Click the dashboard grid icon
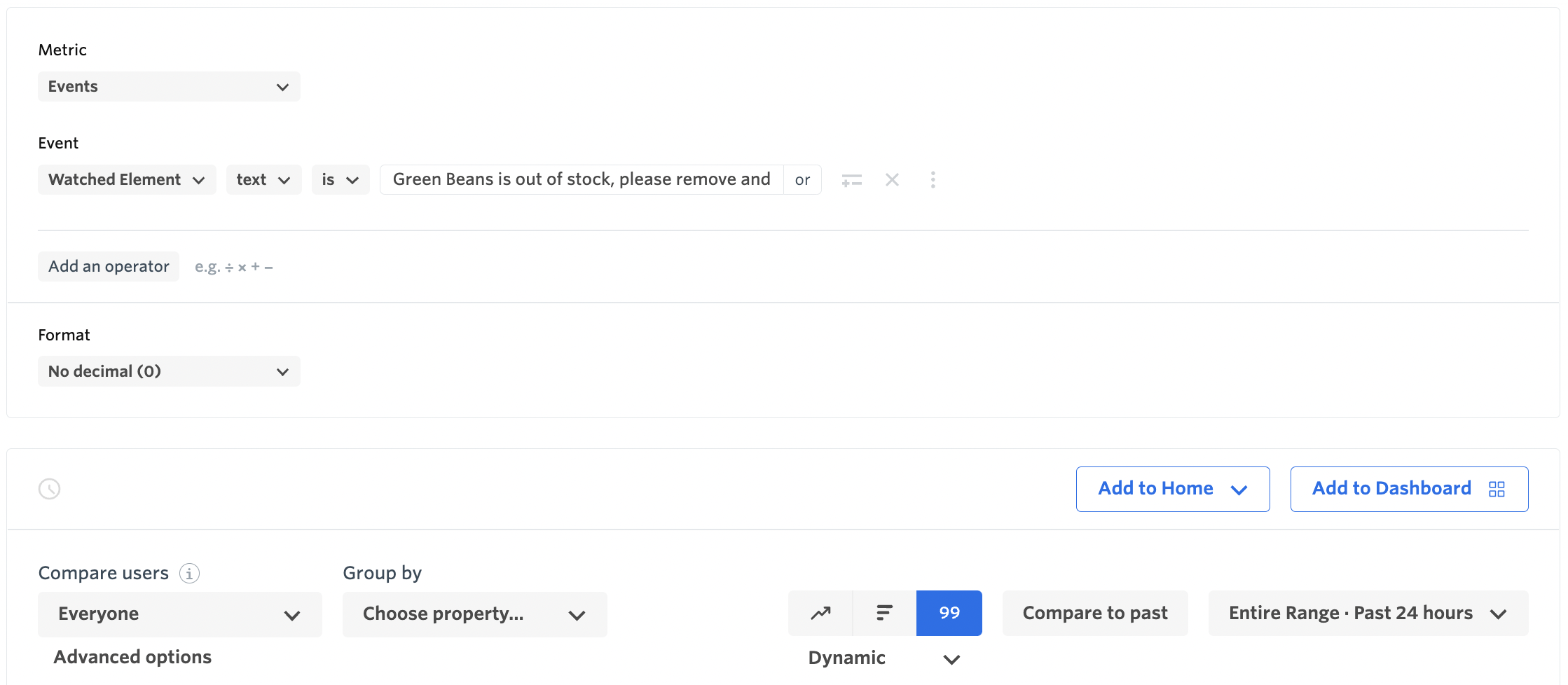The width and height of the screenshot is (1568, 685). [x=1497, y=489]
